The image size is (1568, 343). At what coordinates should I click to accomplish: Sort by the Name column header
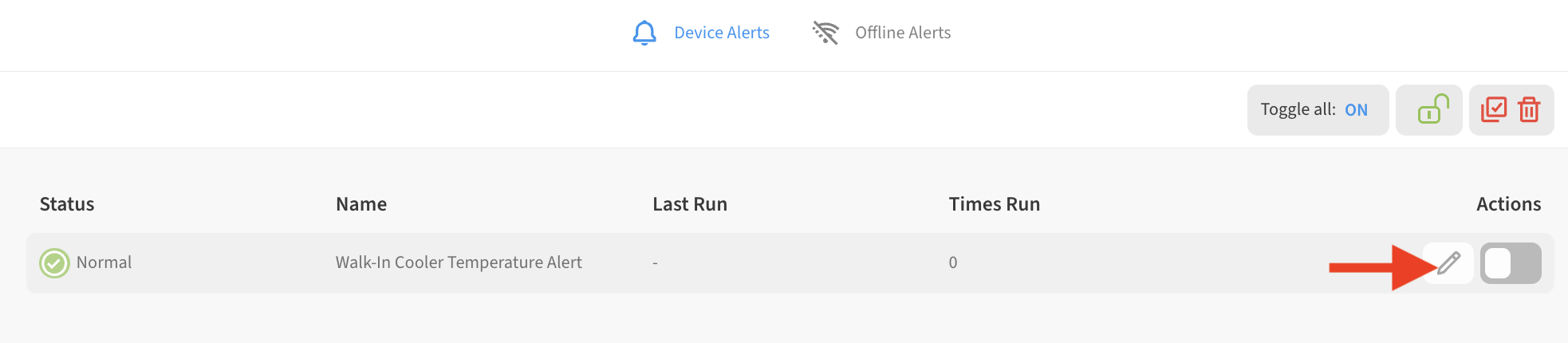click(361, 204)
